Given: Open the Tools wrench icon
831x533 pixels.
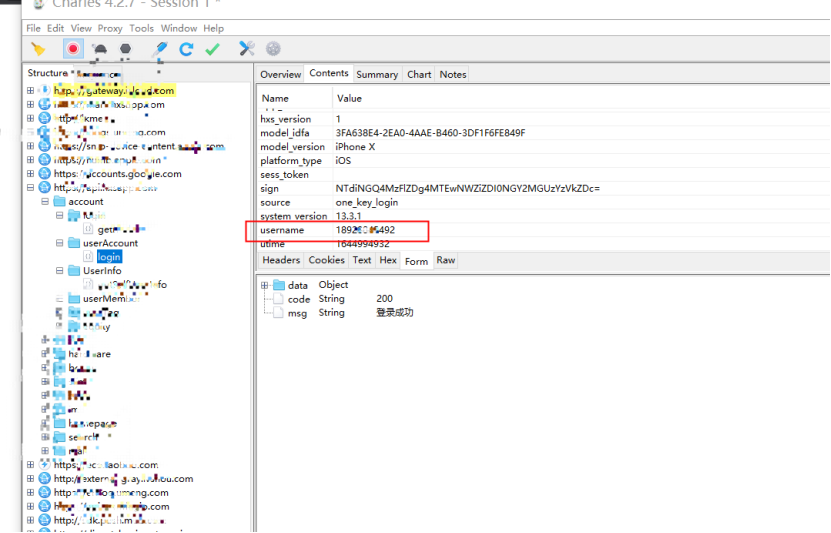Looking at the screenshot, I should point(247,49).
